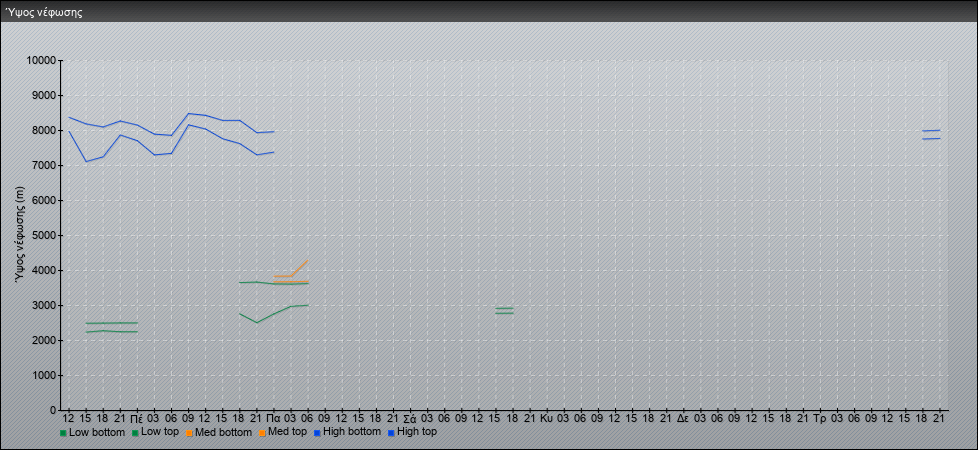Select the Δε day label on x-axis

[683, 417]
